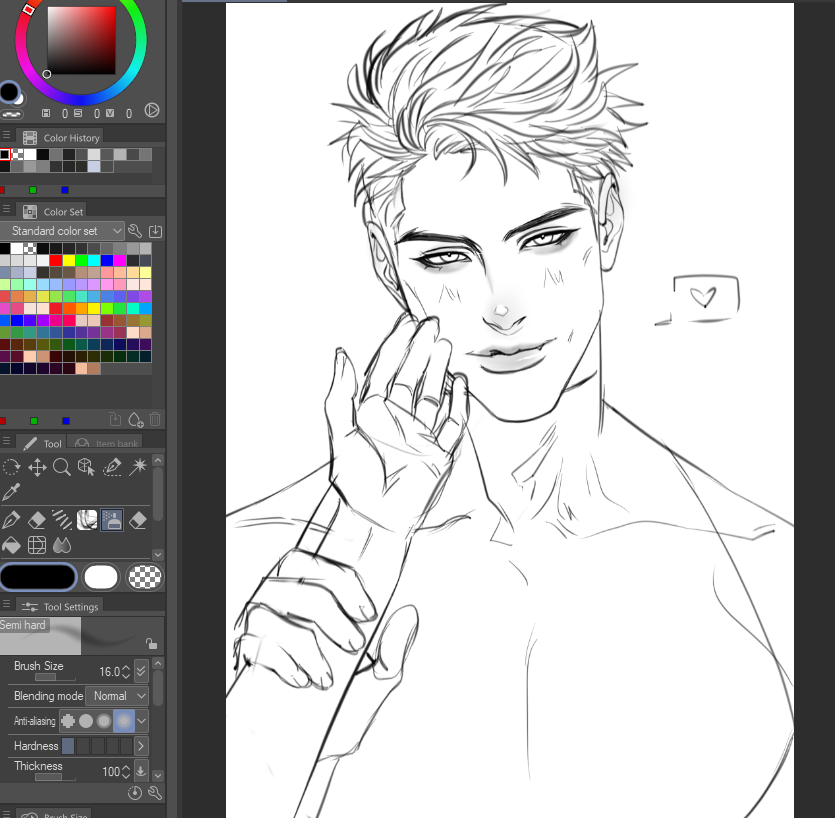Select the Move layer tool
This screenshot has width=835, height=818.
(x=37, y=468)
